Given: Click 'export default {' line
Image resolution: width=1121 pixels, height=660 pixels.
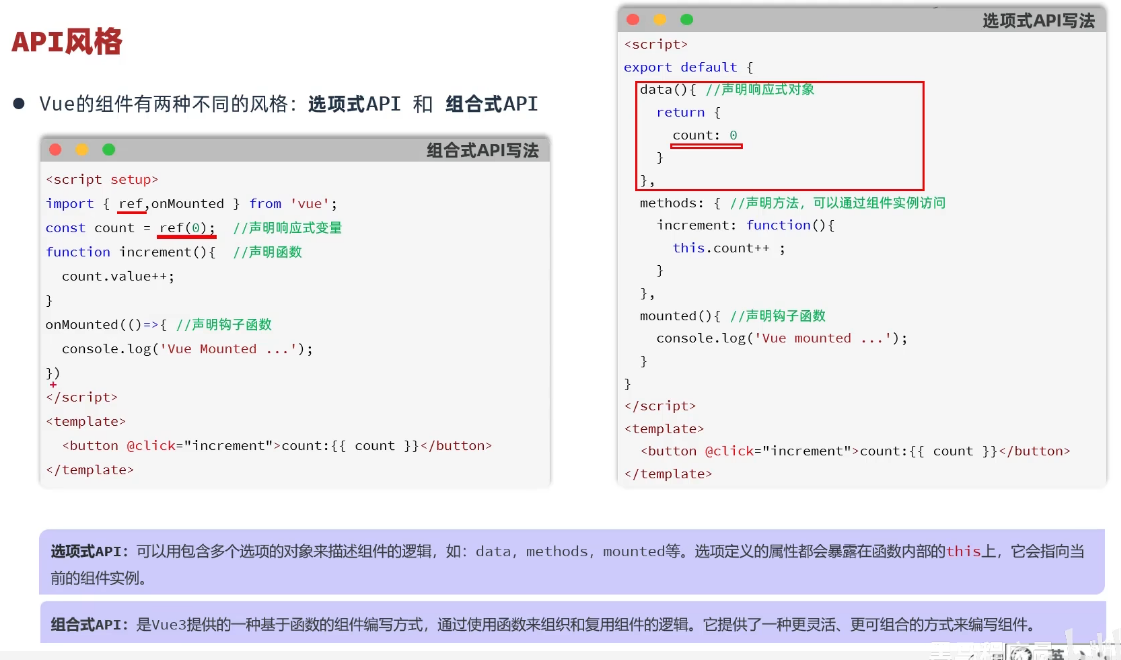Looking at the screenshot, I should point(688,67).
